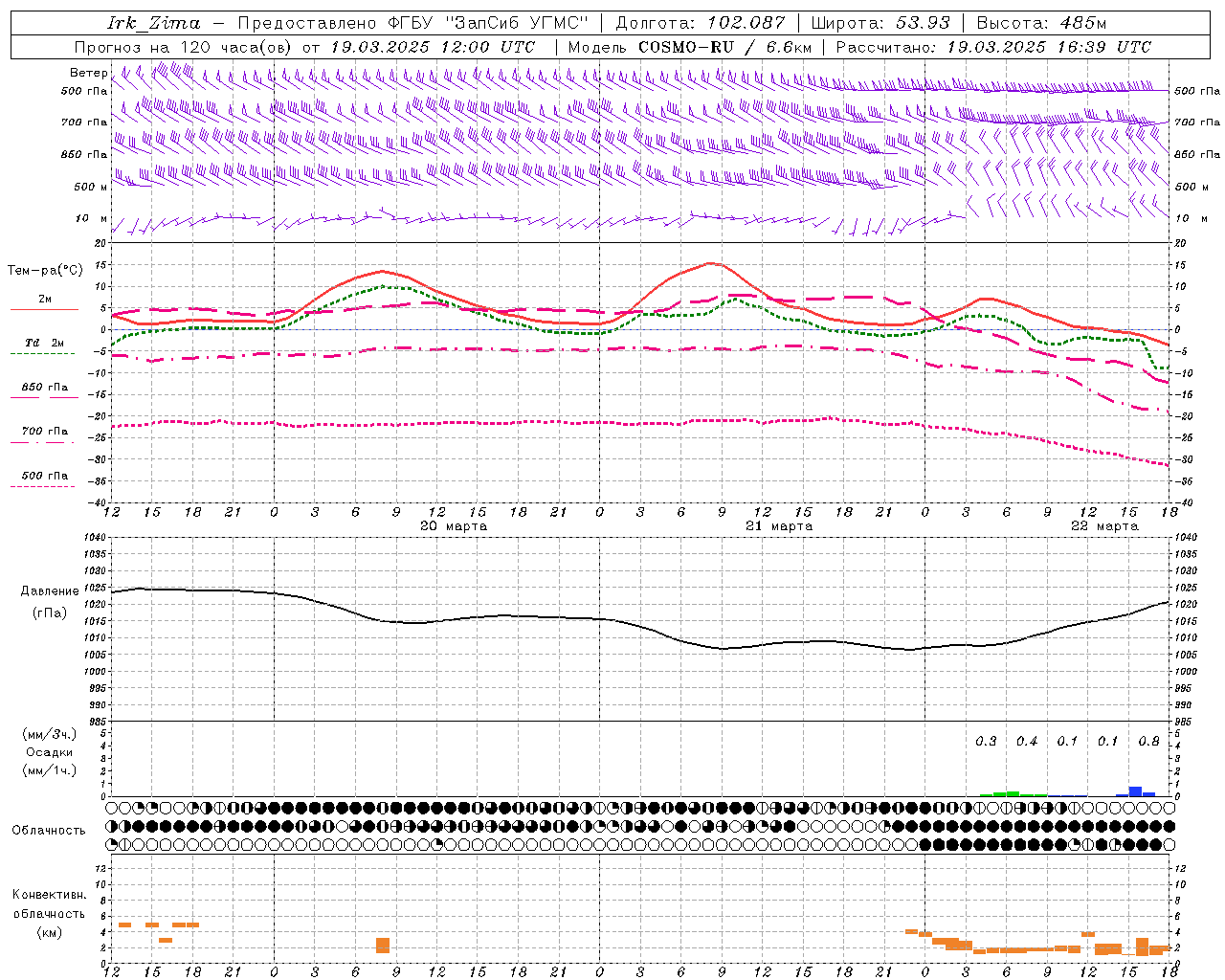The width and height of the screenshot is (1225, 980).
Task: Click the solid red line sample under "2м" legend
Action: pos(44,310)
